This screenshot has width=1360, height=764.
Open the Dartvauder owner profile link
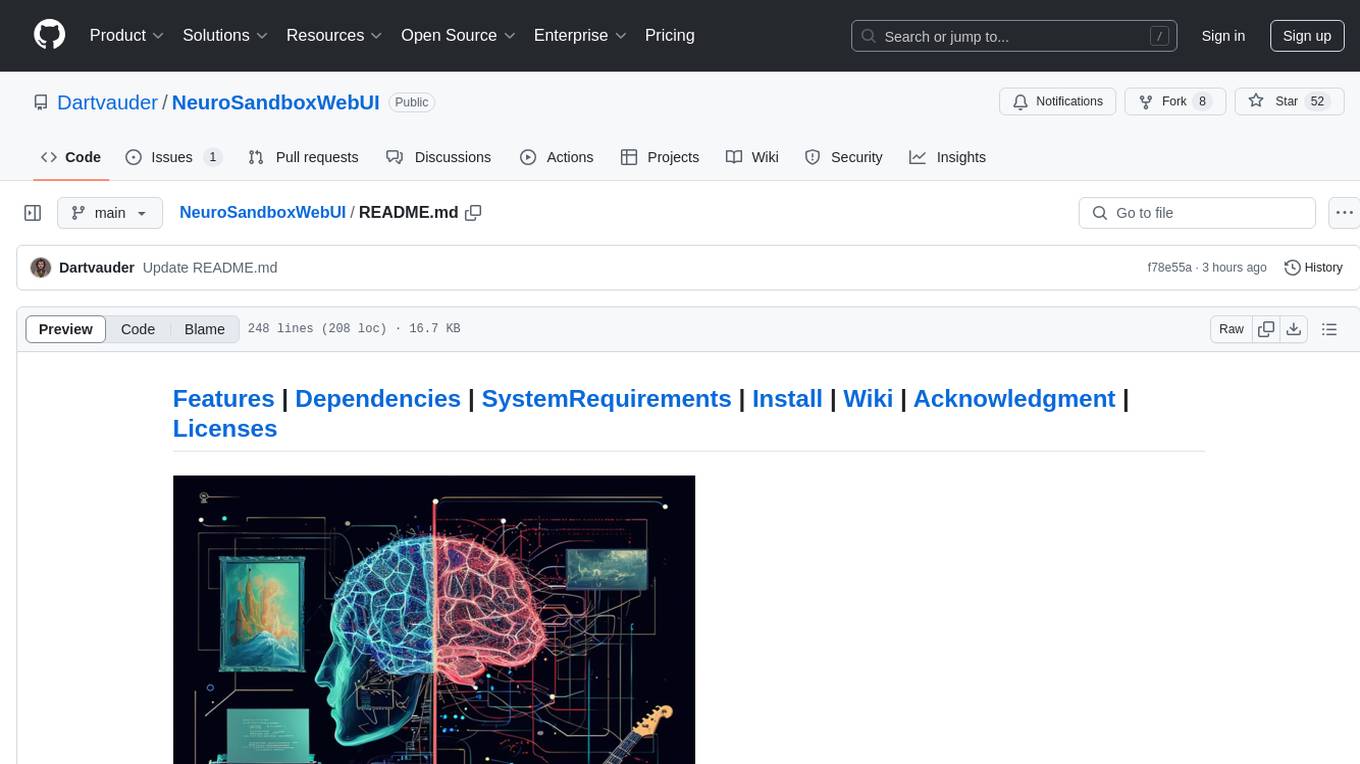tap(107, 102)
